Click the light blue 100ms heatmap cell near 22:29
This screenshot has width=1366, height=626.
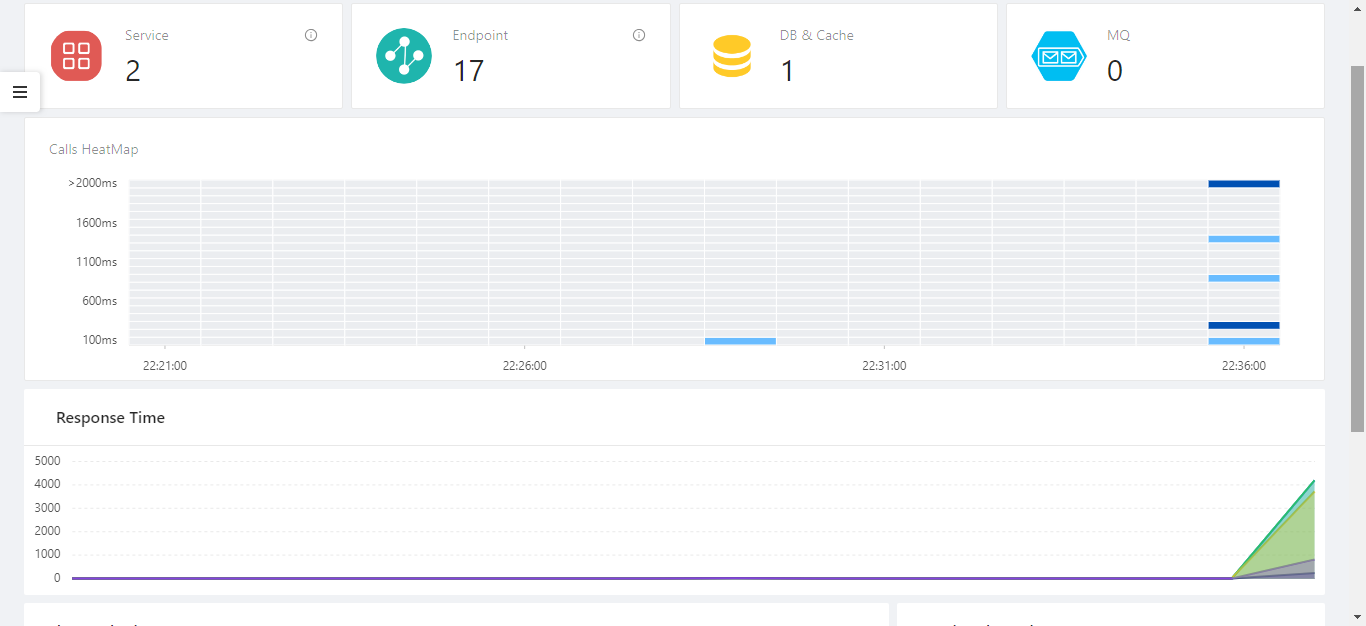pos(740,341)
